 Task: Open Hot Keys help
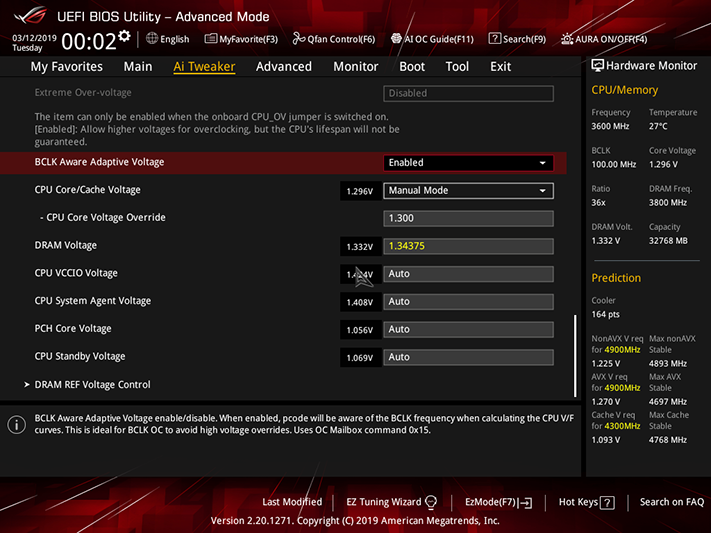pyautogui.click(x=586, y=502)
